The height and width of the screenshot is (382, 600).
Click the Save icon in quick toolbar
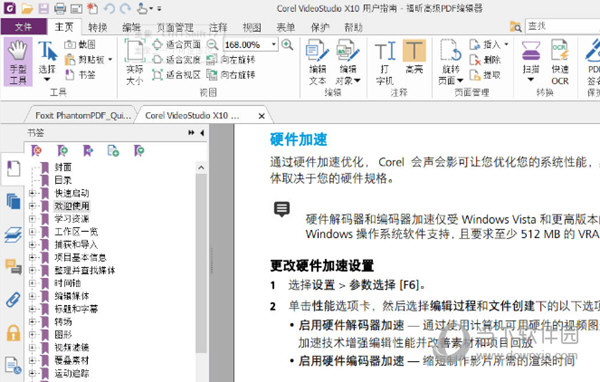(x=44, y=8)
